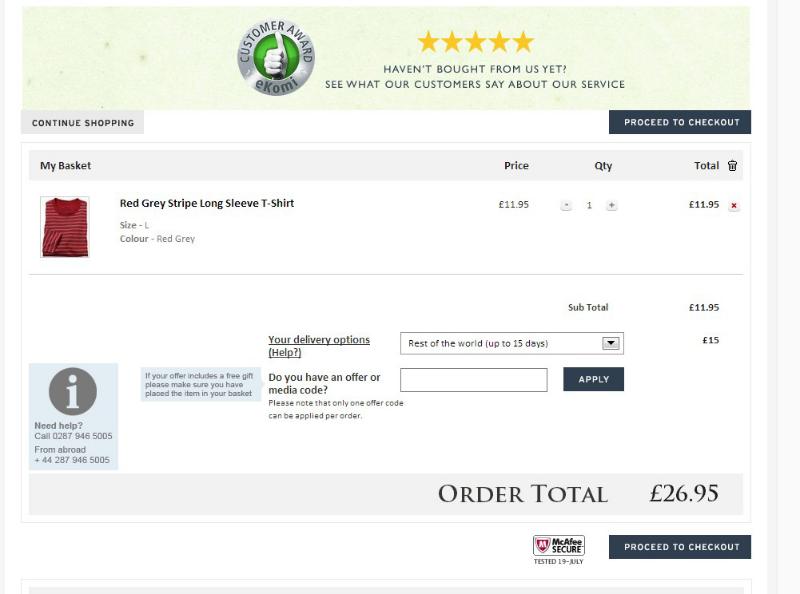Click the Your delivery options (Help?) link
The image size is (800, 594).
(318, 346)
